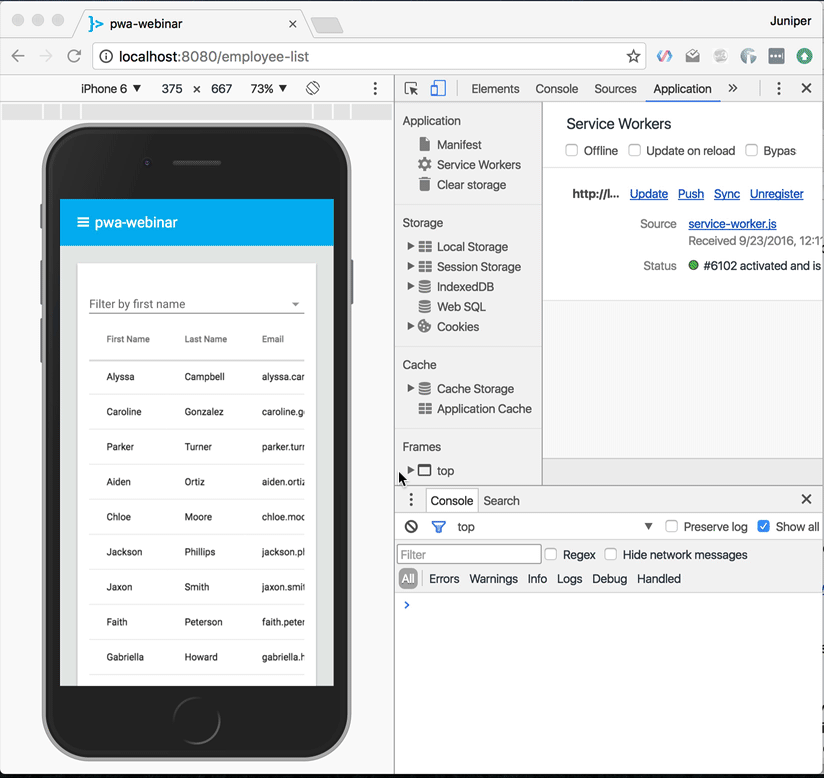This screenshot has width=824, height=778.
Task: Open hamburger menu in pwa-webinar app
Action: (x=83, y=222)
